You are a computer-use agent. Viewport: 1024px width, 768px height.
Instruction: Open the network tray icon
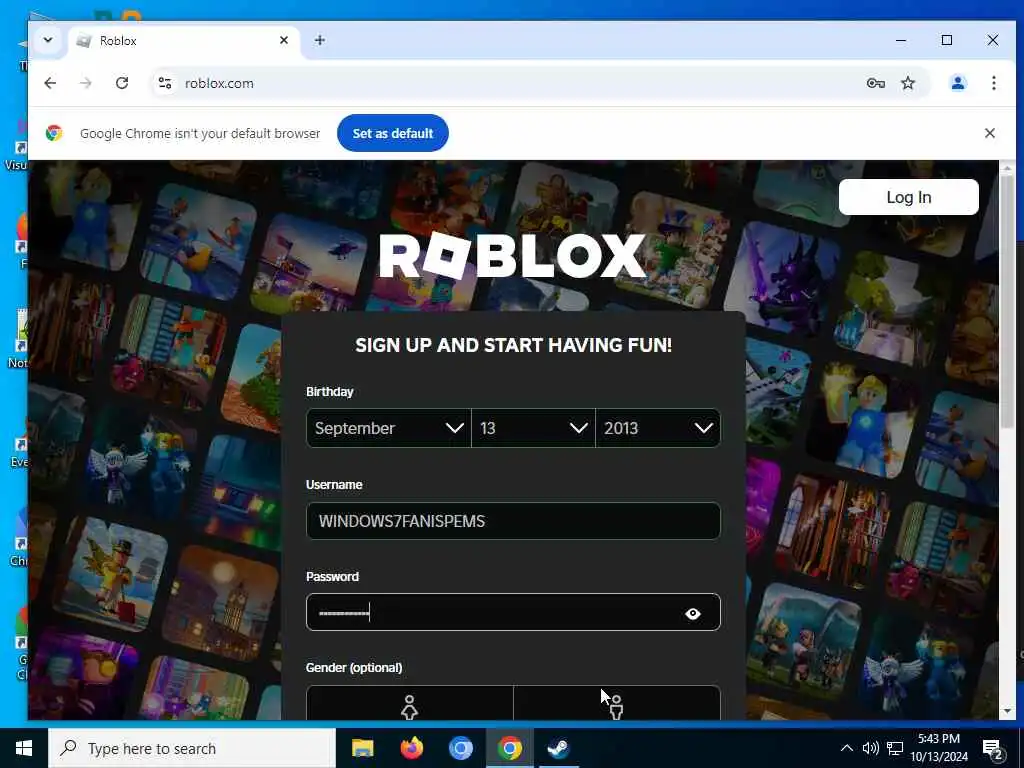click(895, 748)
